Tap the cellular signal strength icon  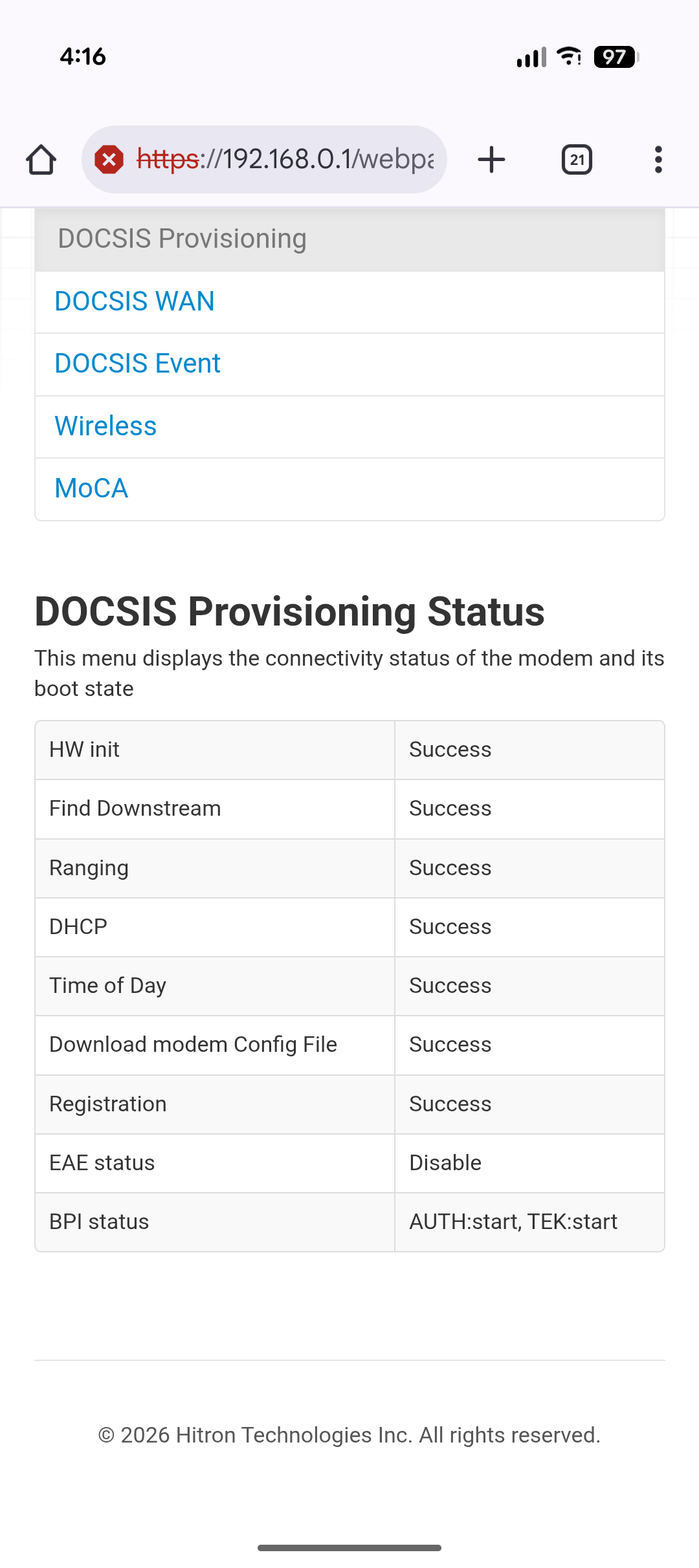pyautogui.click(x=531, y=57)
